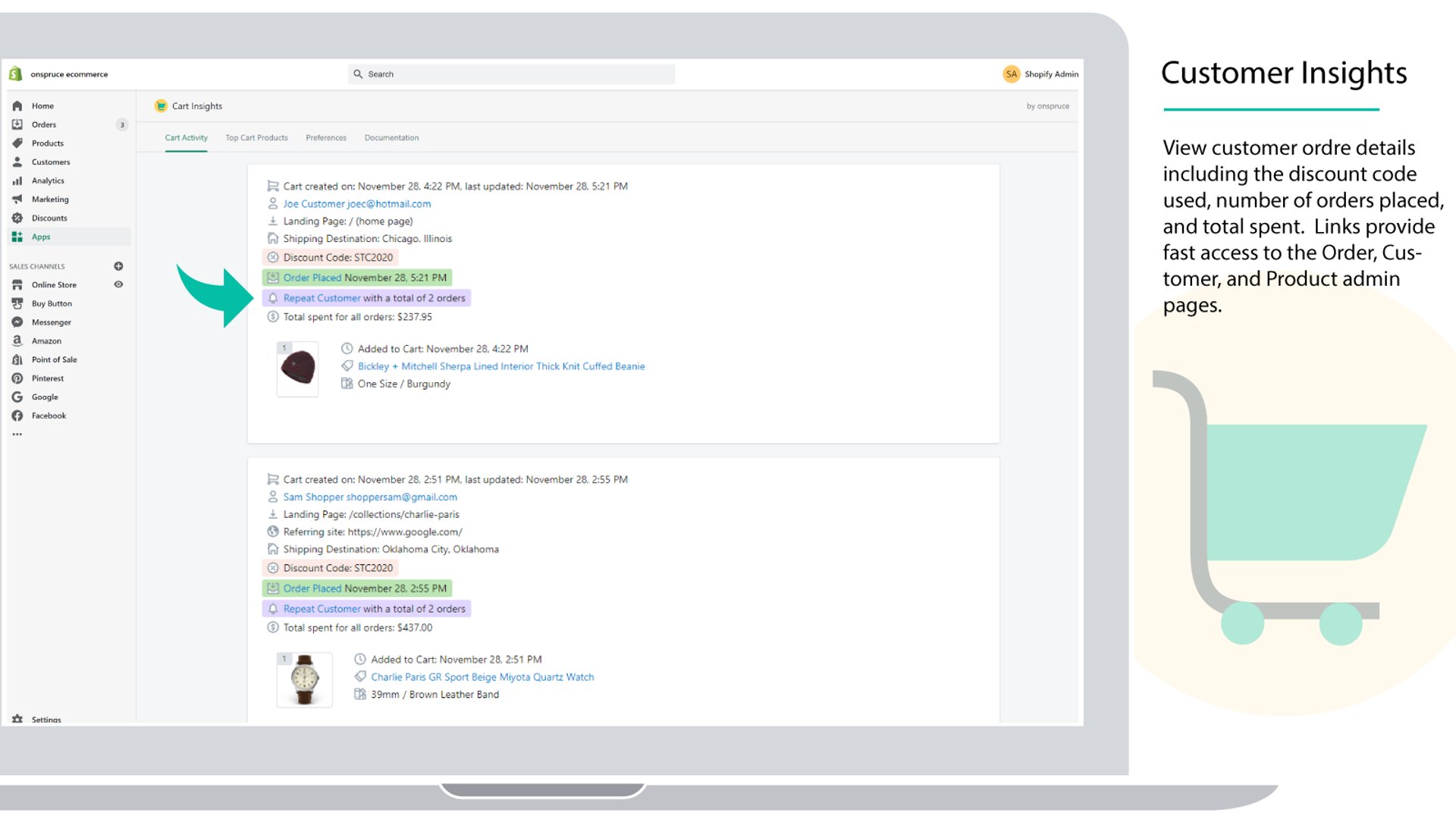1456x819 pixels.
Task: View online store with eye icon
Action: (x=118, y=284)
